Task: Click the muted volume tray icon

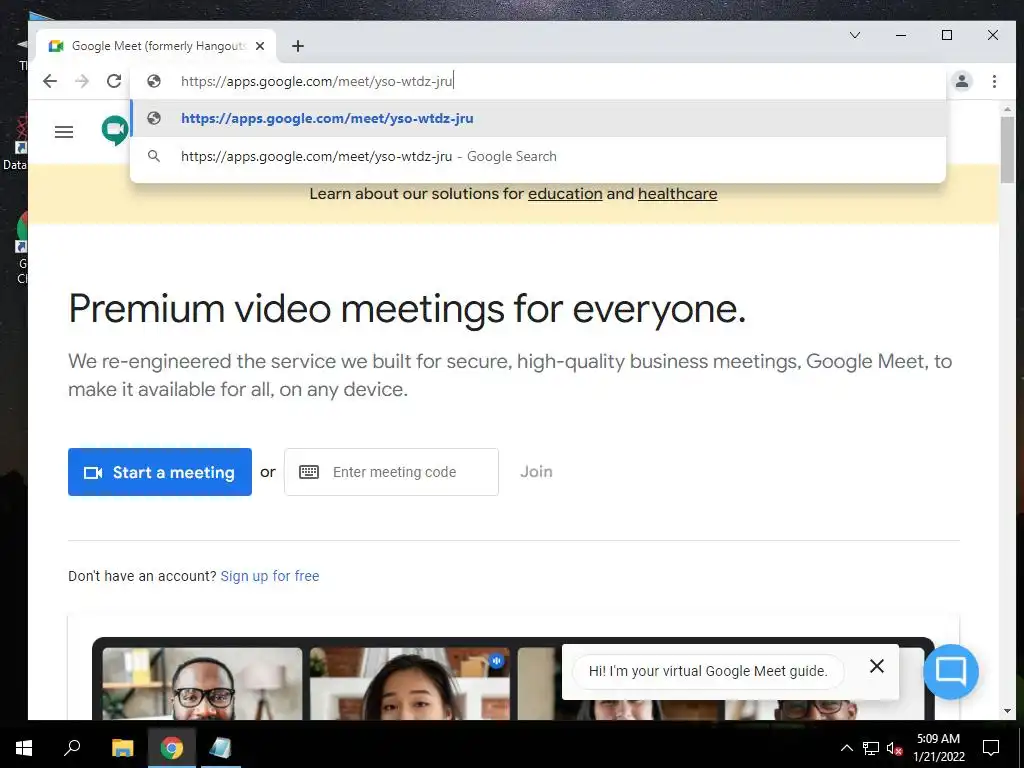Action: (894, 748)
